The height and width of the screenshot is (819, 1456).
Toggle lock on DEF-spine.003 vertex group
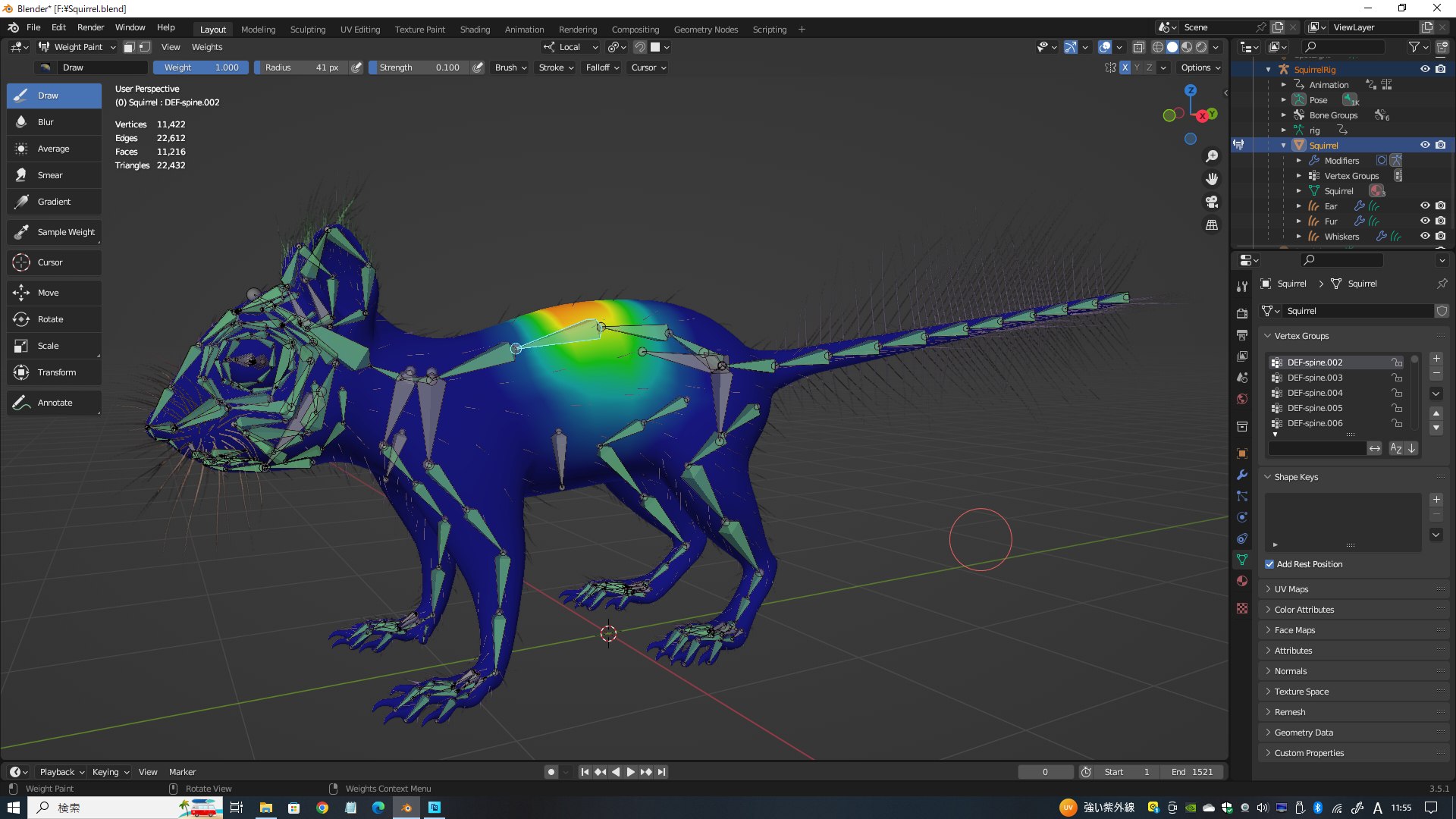click(x=1397, y=378)
